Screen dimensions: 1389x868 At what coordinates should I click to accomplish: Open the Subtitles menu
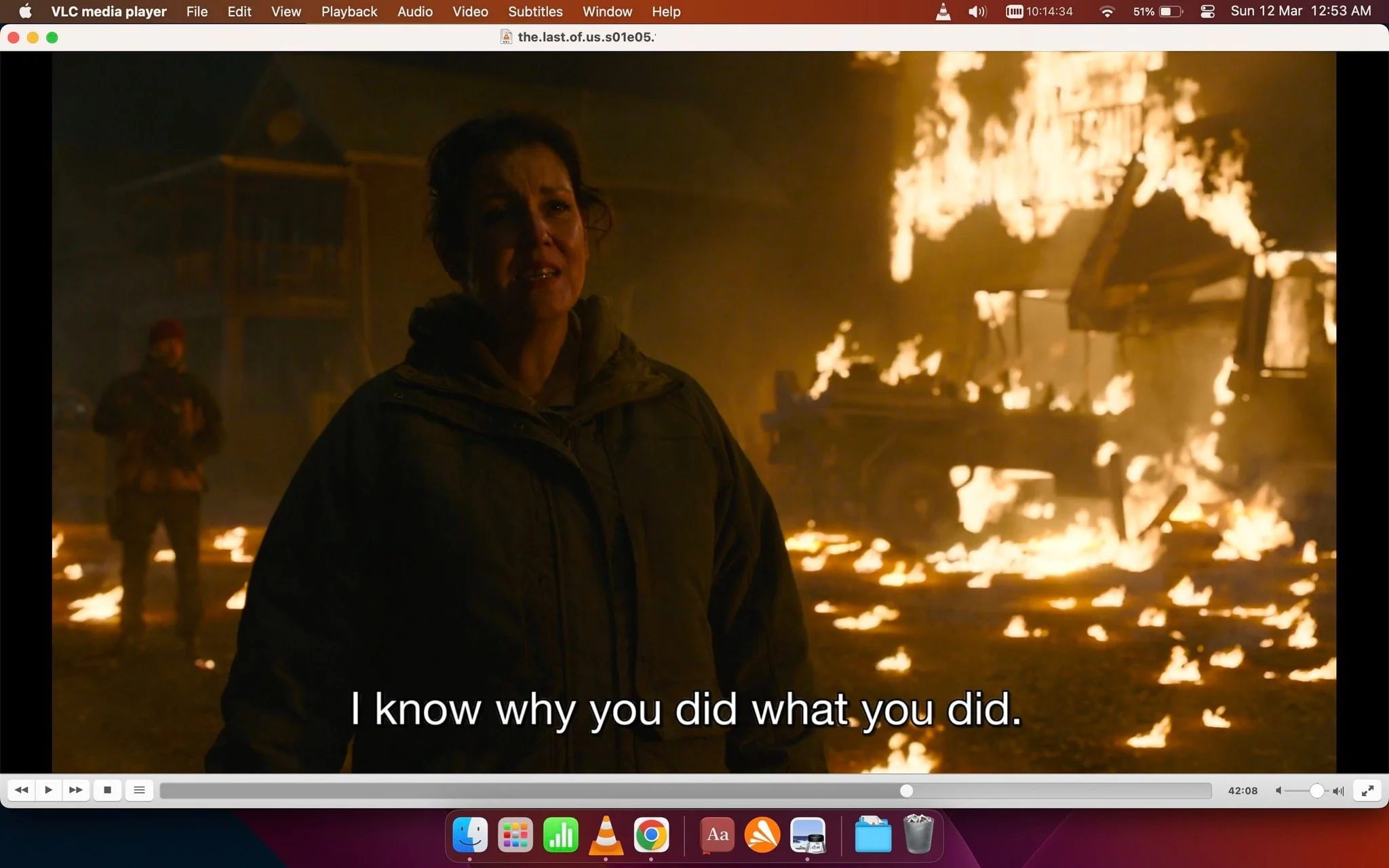[535, 12]
